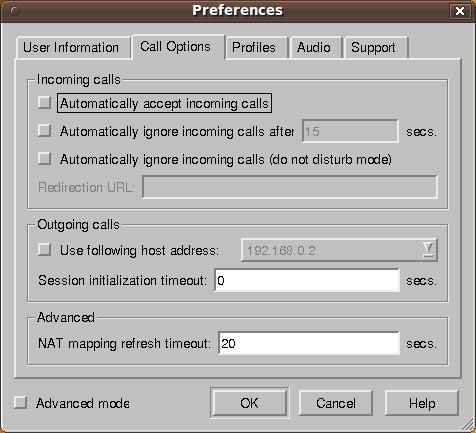Open the host address dropdown arrow
The image size is (476, 433).
click(428, 249)
